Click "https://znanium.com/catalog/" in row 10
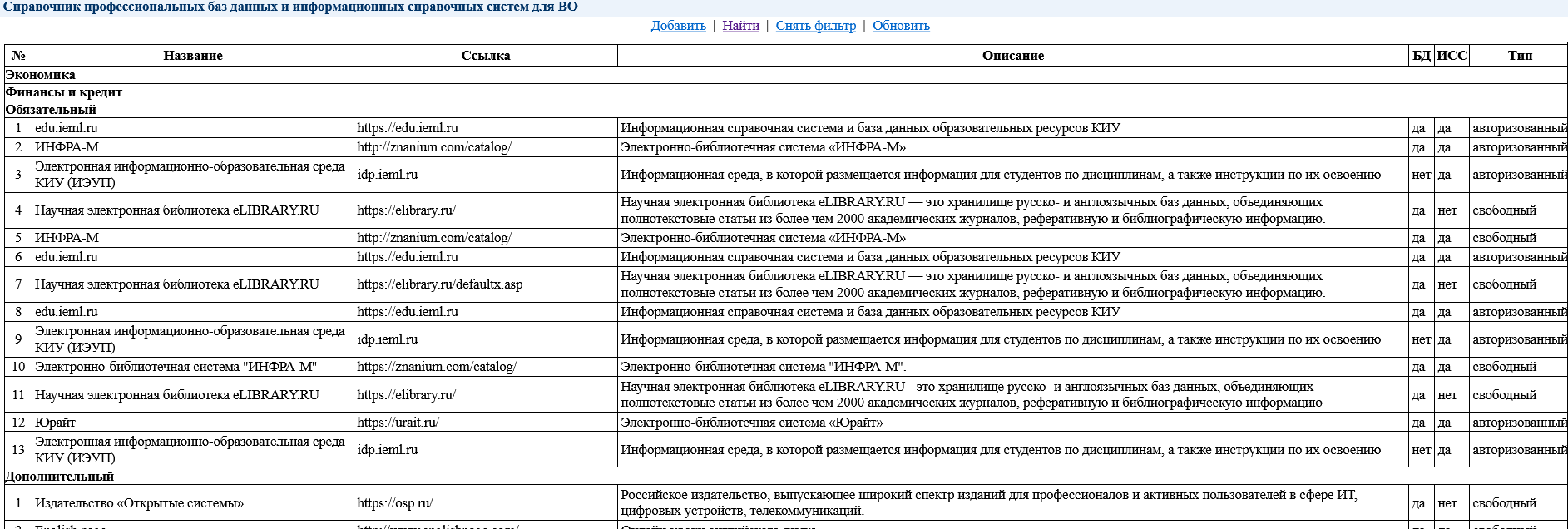The height and width of the screenshot is (529, 1568). [486, 367]
